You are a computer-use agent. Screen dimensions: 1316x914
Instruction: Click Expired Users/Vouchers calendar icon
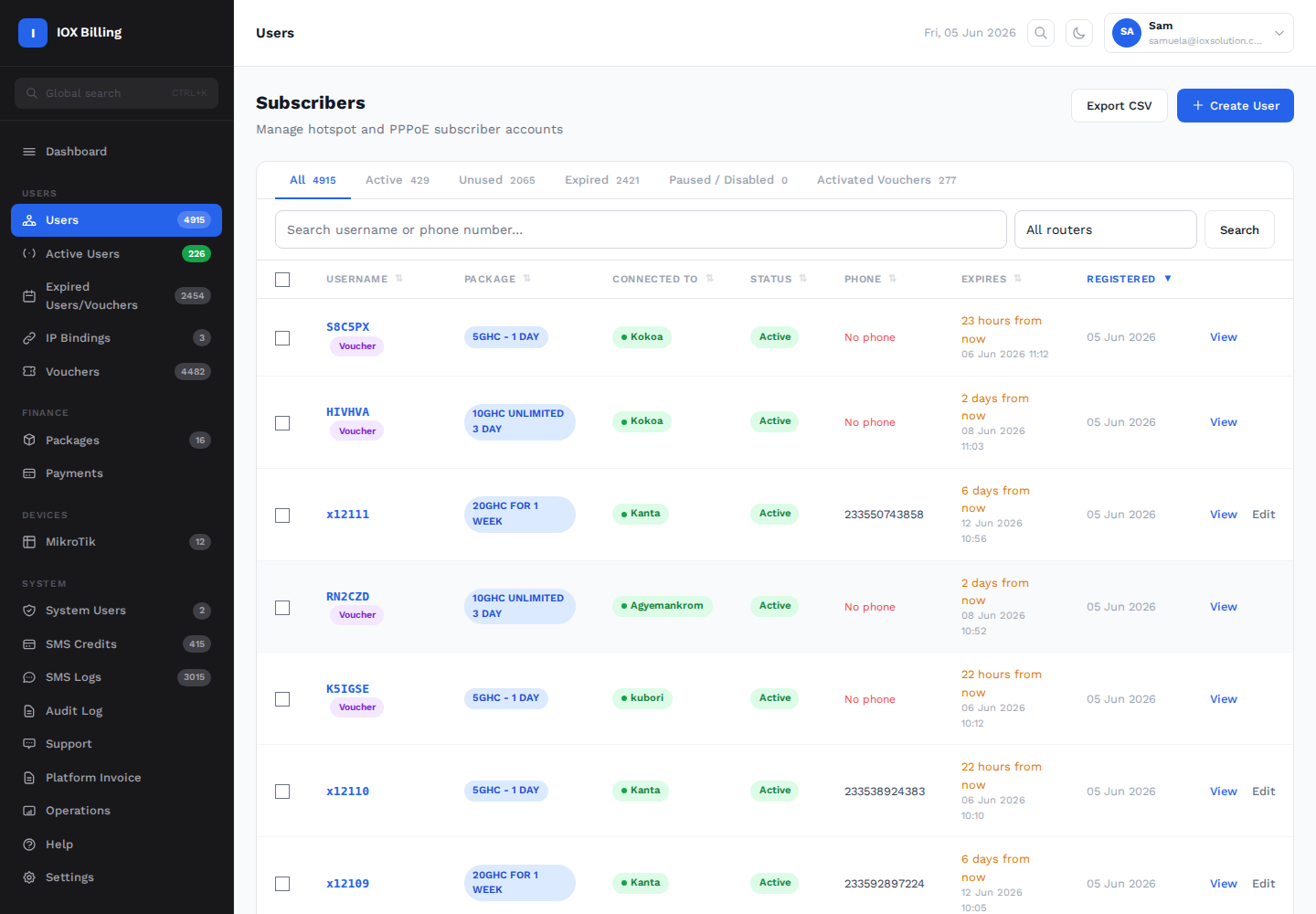(x=29, y=296)
